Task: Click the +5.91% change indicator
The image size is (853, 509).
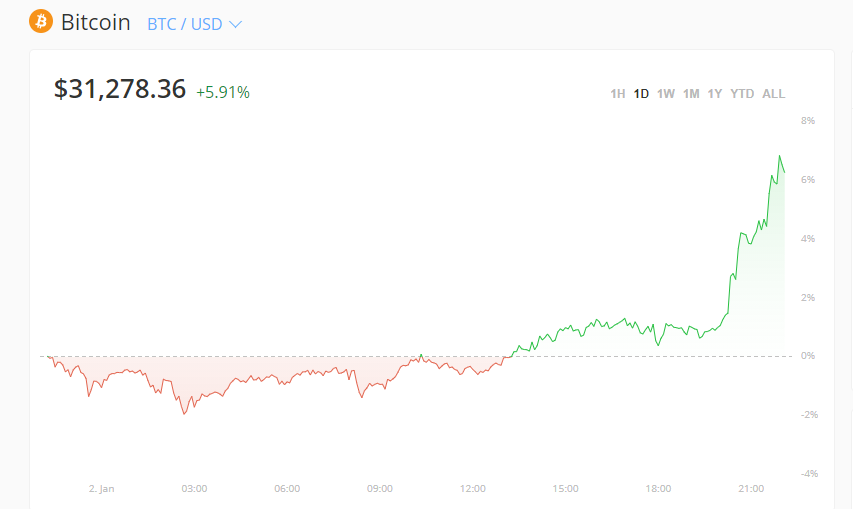Action: click(x=223, y=92)
